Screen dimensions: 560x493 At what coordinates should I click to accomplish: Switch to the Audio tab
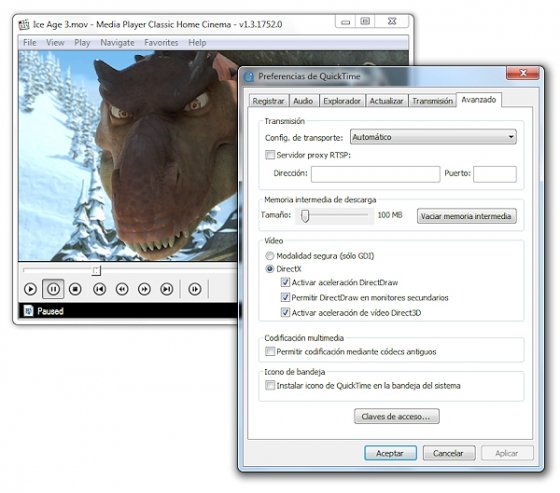[x=303, y=101]
